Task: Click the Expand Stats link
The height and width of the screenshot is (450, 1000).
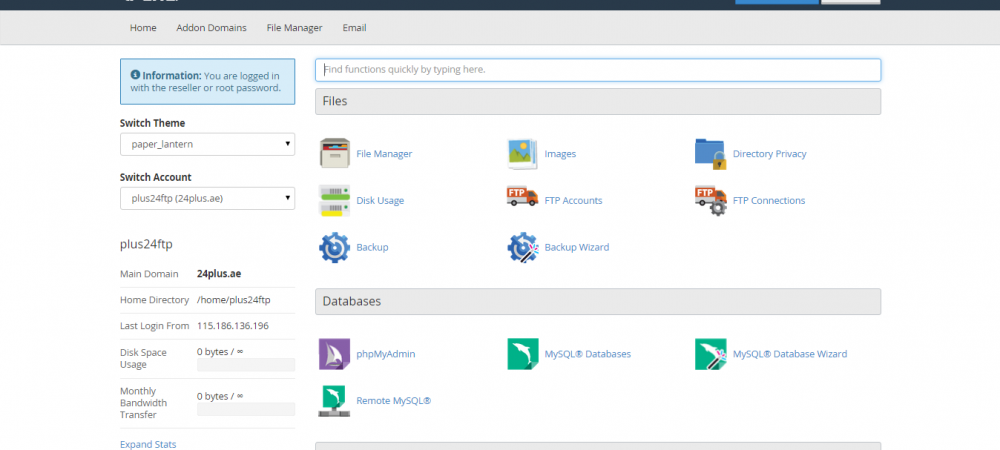Action: [148, 444]
